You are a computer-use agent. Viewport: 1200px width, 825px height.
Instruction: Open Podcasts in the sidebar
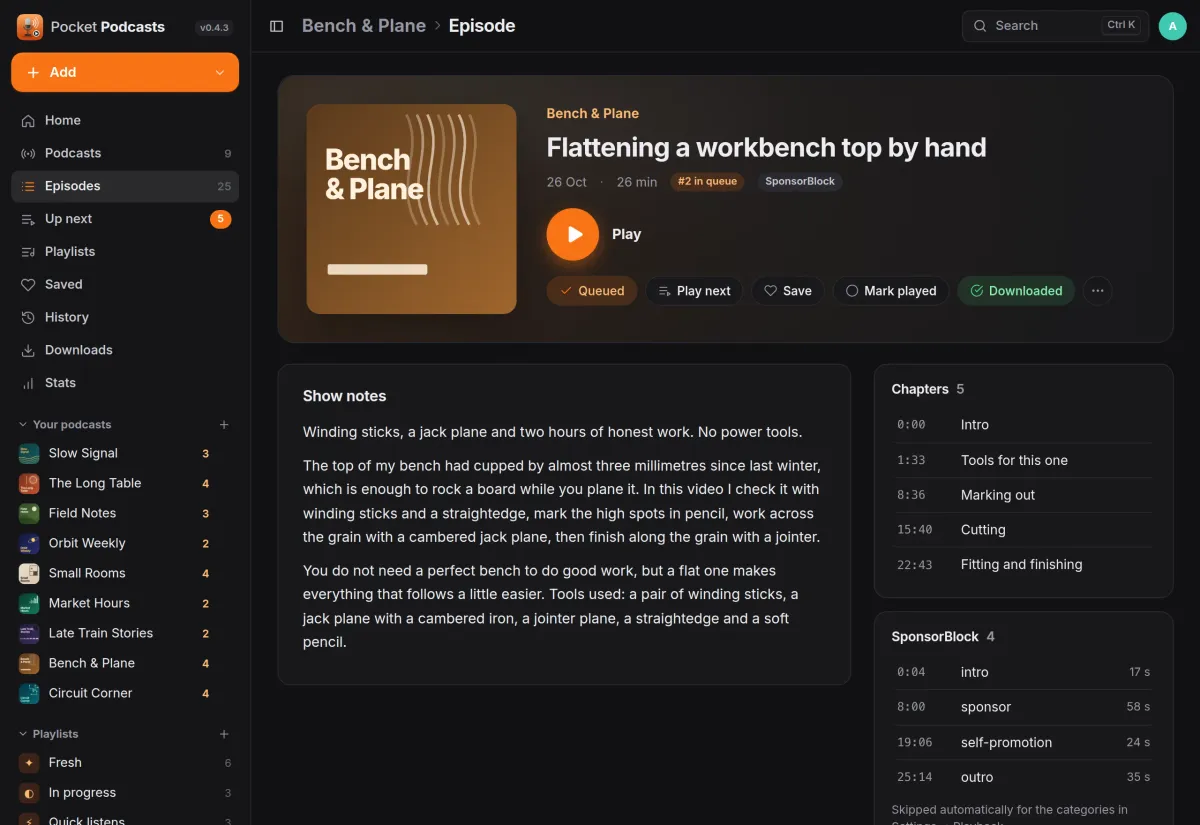click(125, 153)
